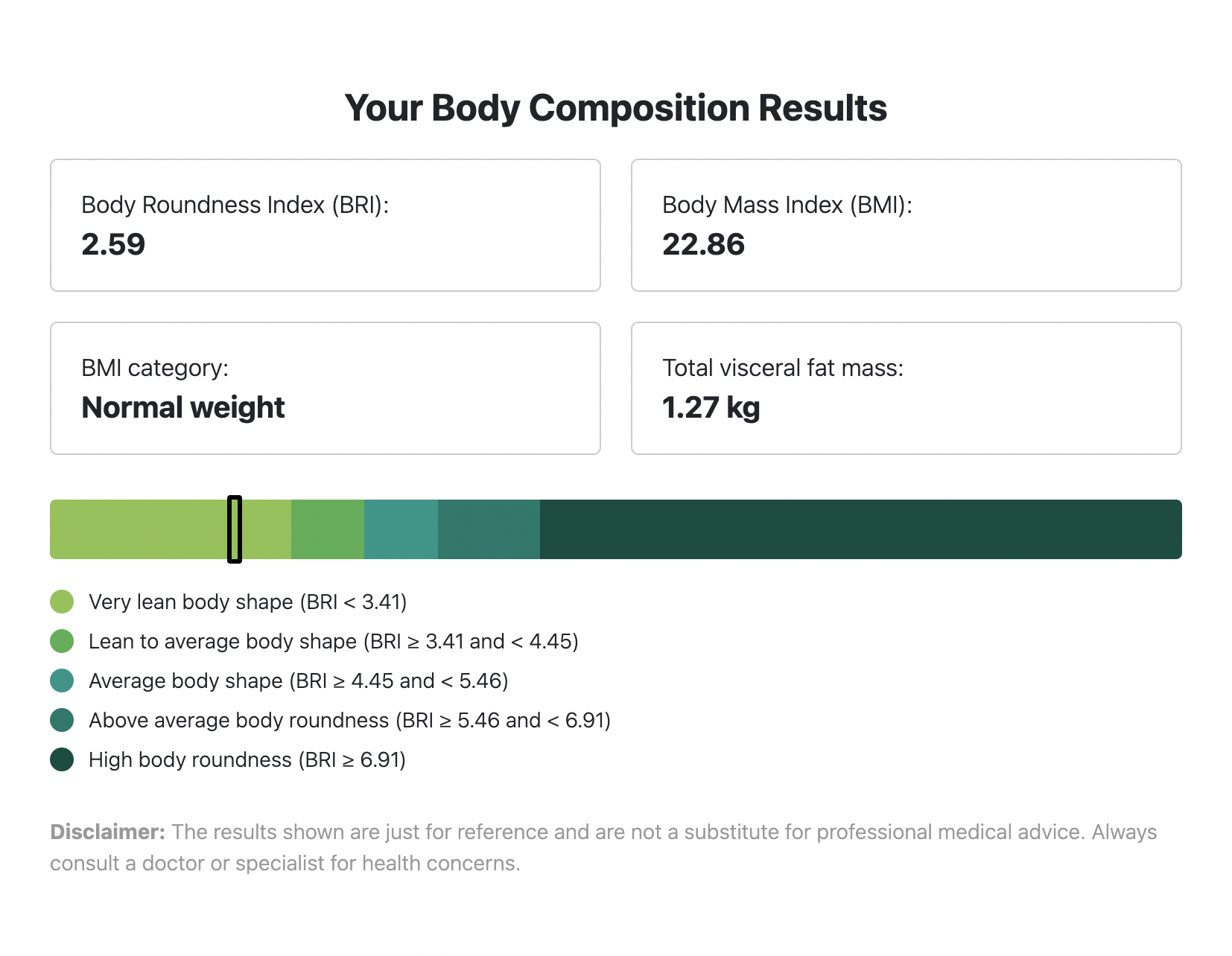
Task: Select the Total visceral fat mass card
Action: pyautogui.click(x=906, y=388)
